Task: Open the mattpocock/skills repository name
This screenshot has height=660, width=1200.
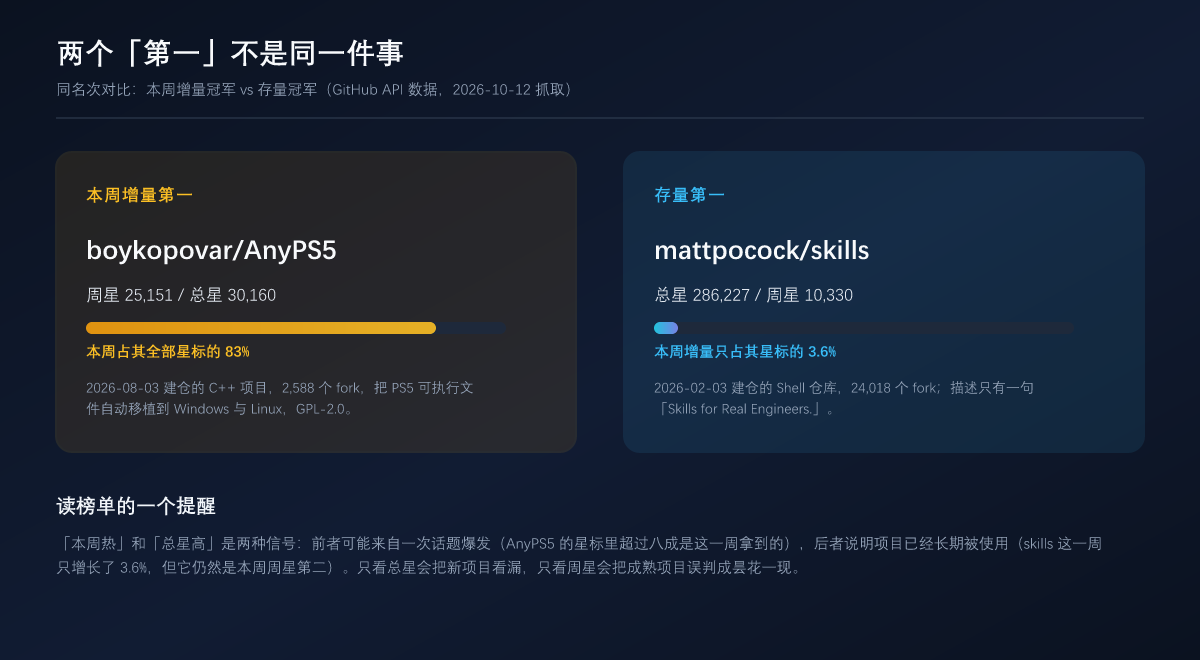Action: pyautogui.click(x=761, y=250)
